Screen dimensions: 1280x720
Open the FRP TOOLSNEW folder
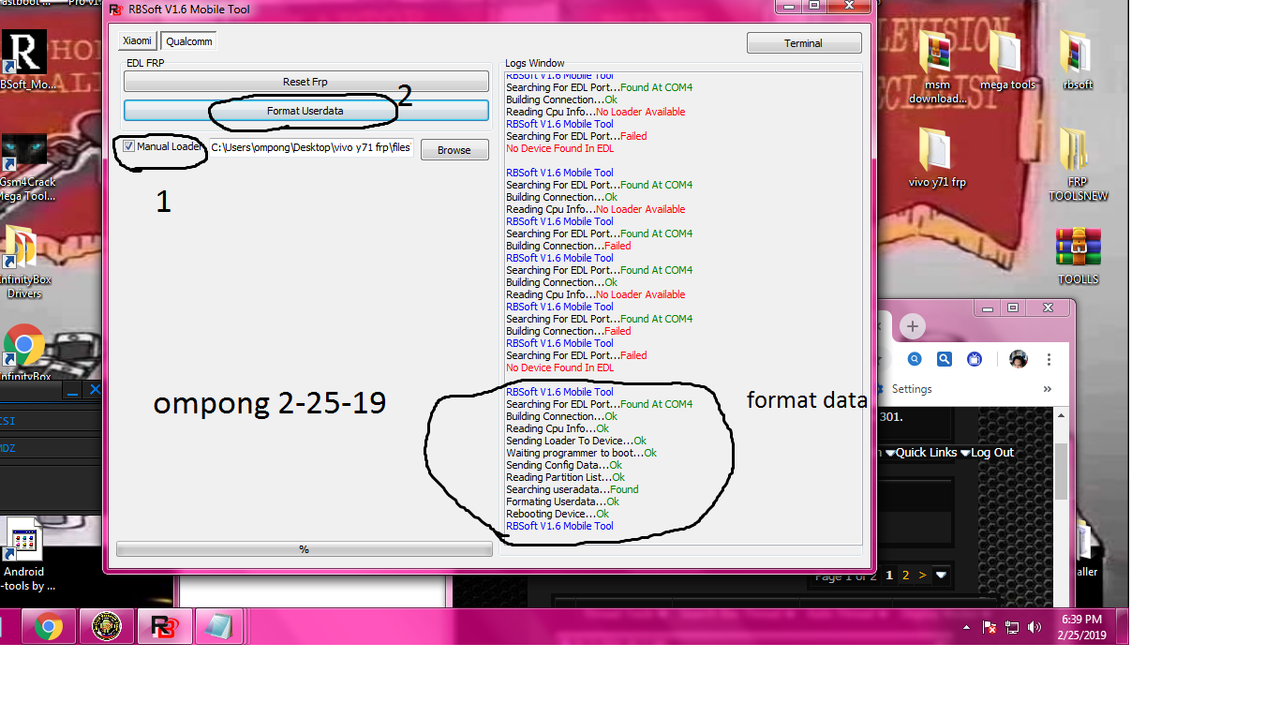tap(1077, 164)
